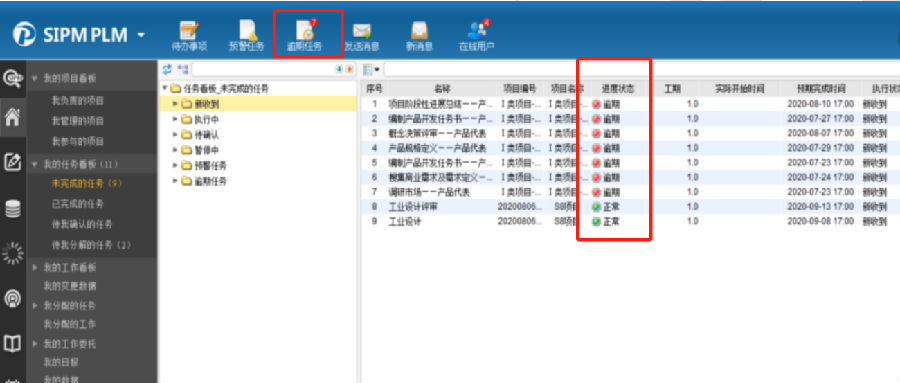Click the 发送消息 send message icon
Viewport: 900px width, 383px height.
[362, 37]
